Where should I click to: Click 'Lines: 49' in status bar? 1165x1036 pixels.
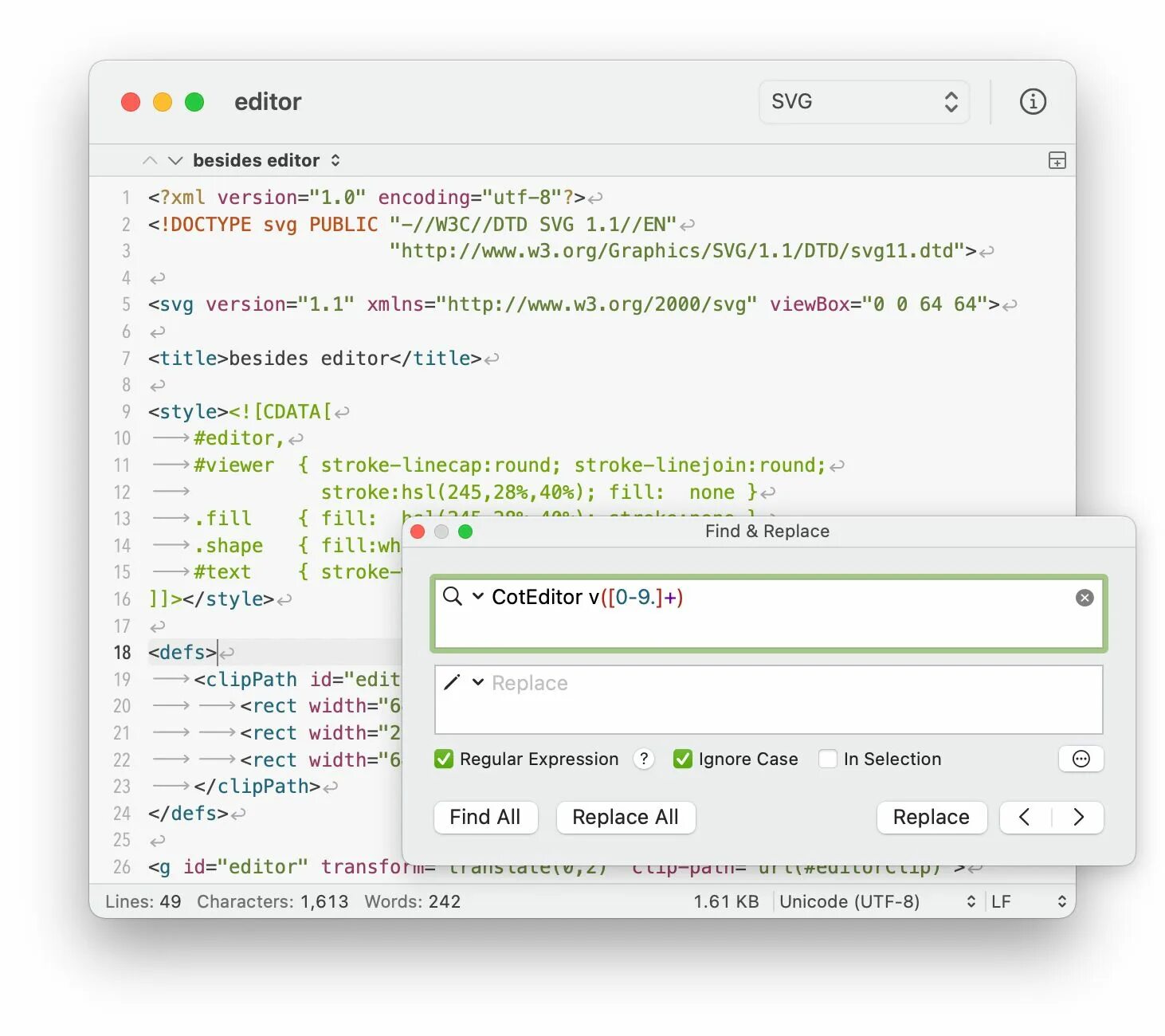point(143,901)
